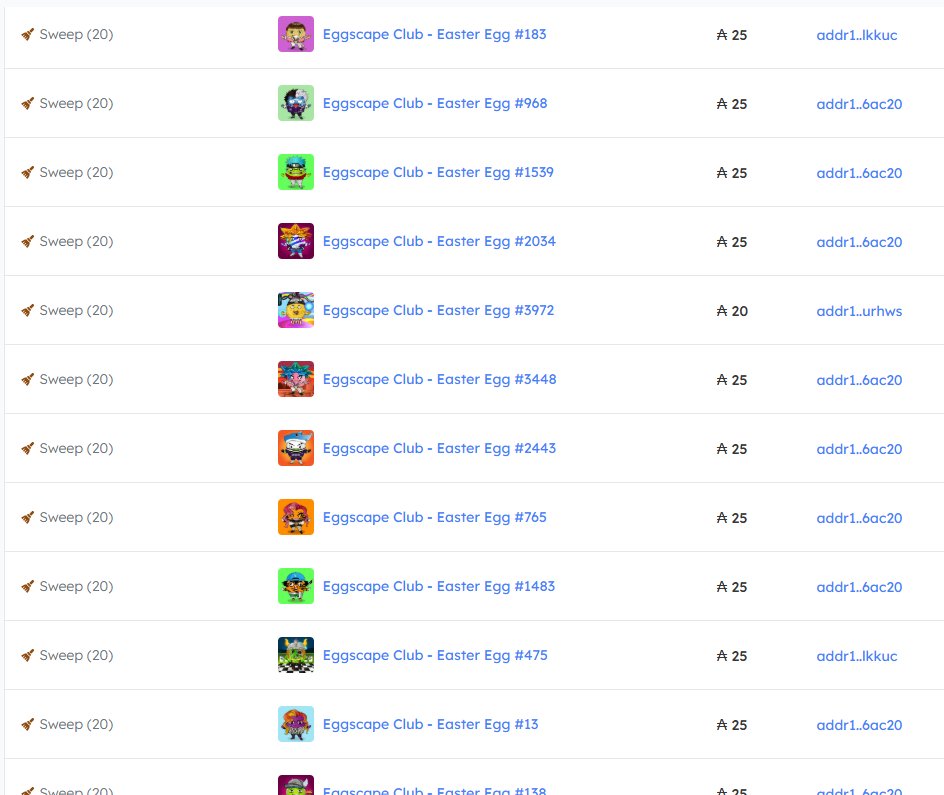Open Eggscape Club - Easter Egg #1483 link
Screen dimensions: 944x795
pyautogui.click(x=439, y=587)
